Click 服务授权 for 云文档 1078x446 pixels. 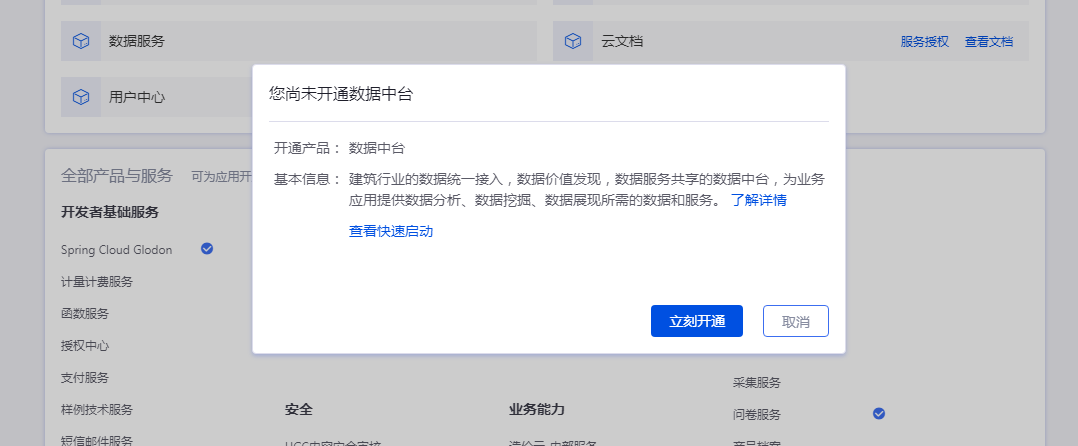924,42
